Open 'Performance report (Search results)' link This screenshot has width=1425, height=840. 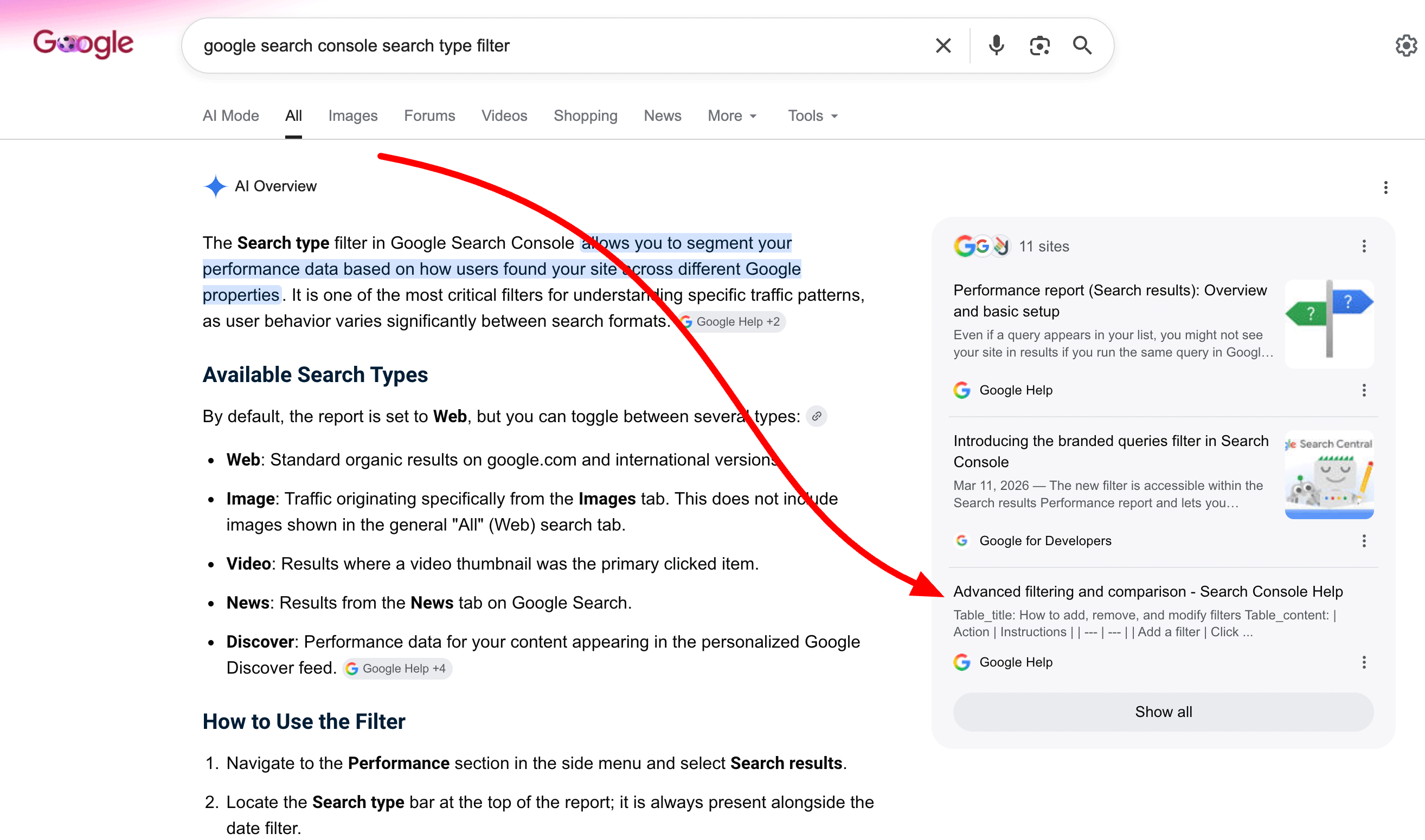(1110, 301)
